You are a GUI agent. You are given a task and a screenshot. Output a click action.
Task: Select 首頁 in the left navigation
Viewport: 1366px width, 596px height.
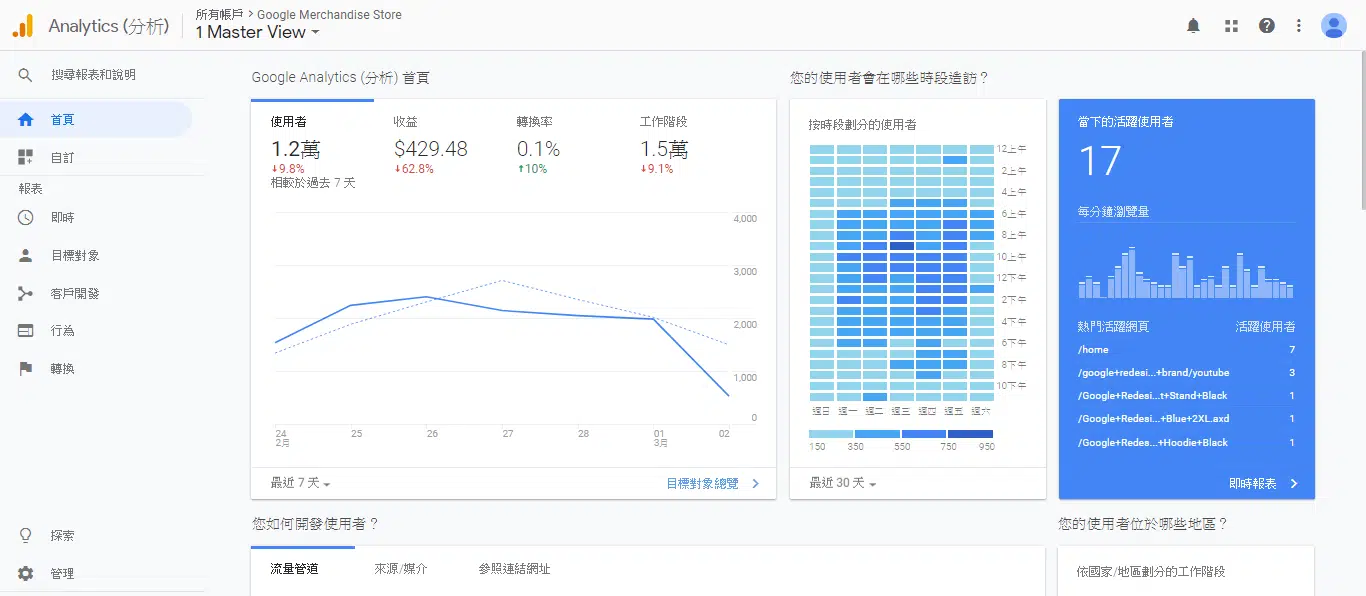pos(62,120)
